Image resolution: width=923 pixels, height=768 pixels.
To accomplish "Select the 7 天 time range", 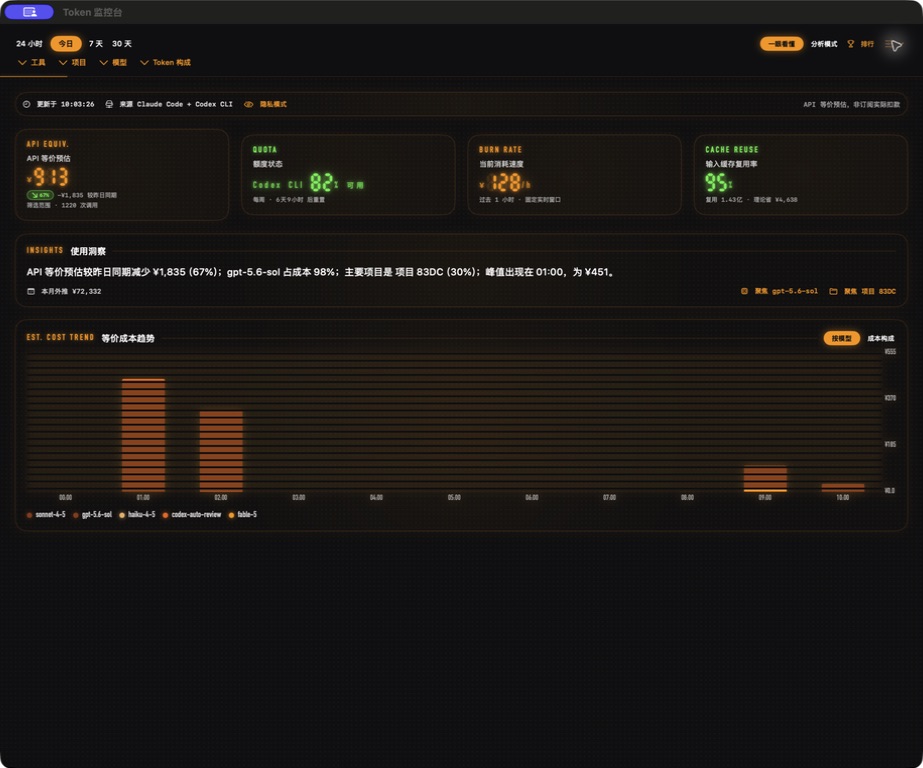I will point(95,44).
